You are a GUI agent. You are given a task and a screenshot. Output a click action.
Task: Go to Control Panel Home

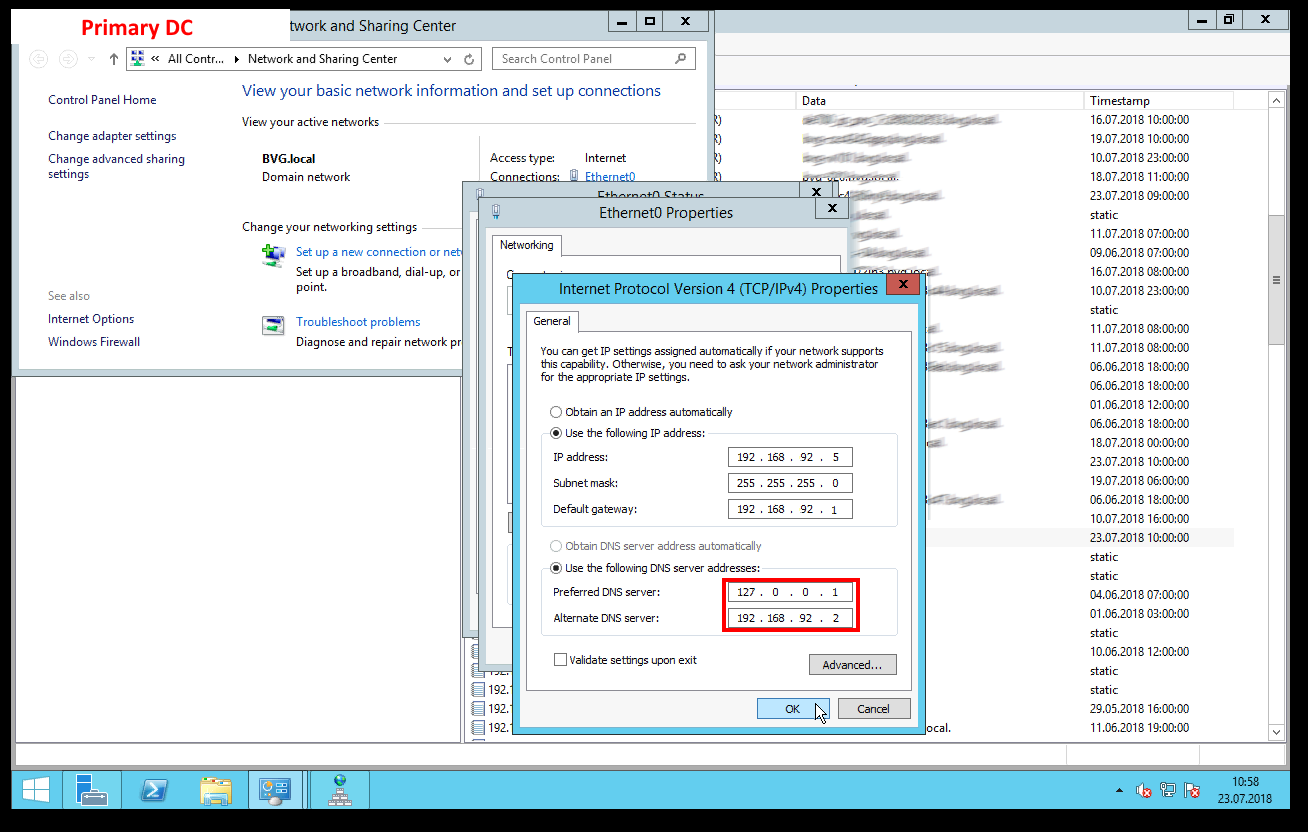(x=102, y=100)
